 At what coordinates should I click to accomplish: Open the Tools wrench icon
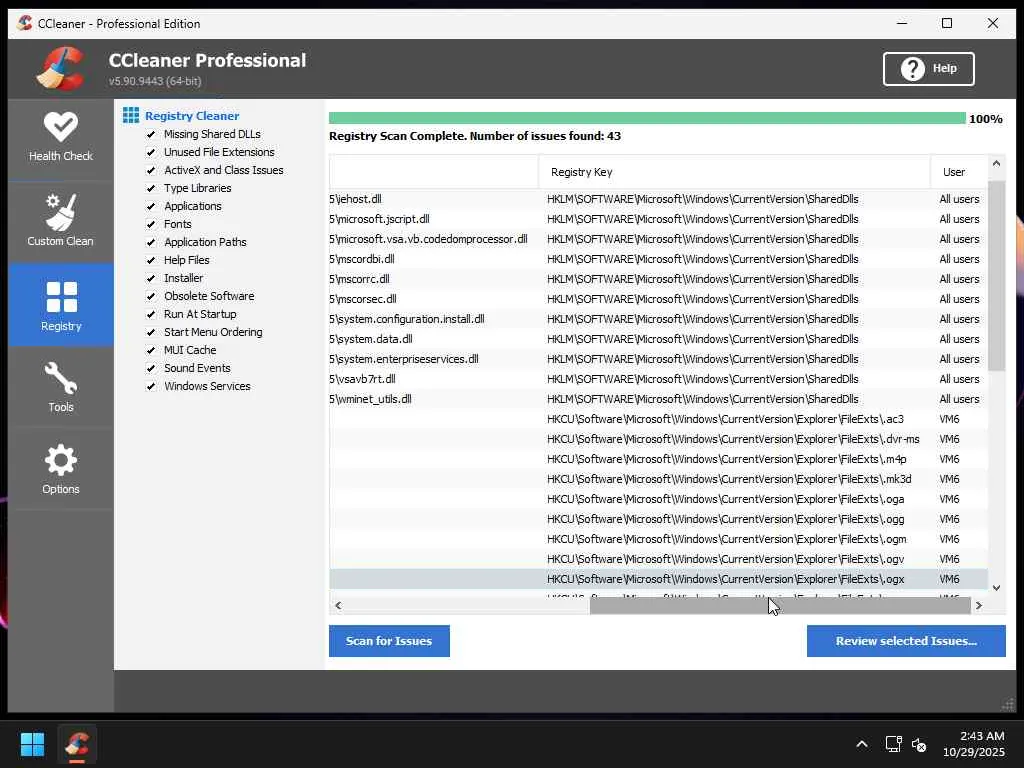61,379
